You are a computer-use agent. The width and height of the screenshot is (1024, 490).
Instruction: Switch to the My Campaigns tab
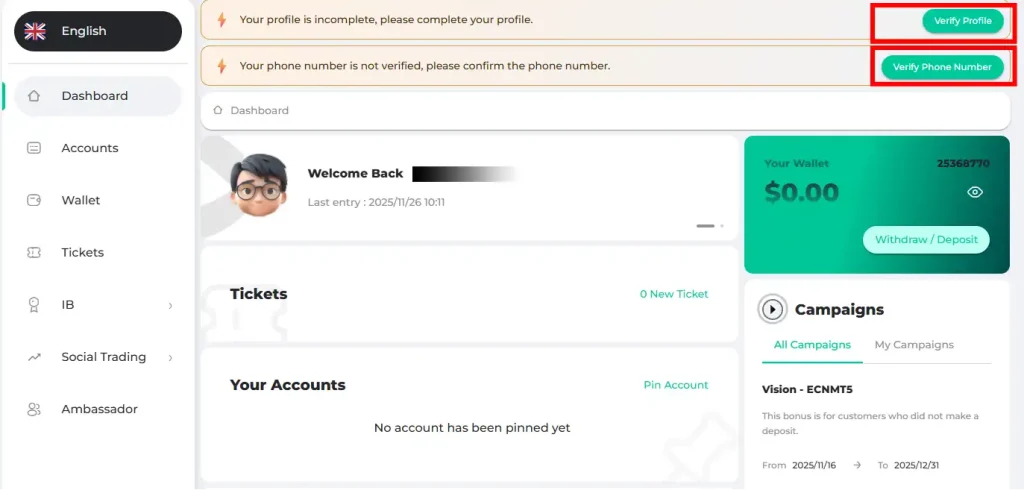[914, 345]
